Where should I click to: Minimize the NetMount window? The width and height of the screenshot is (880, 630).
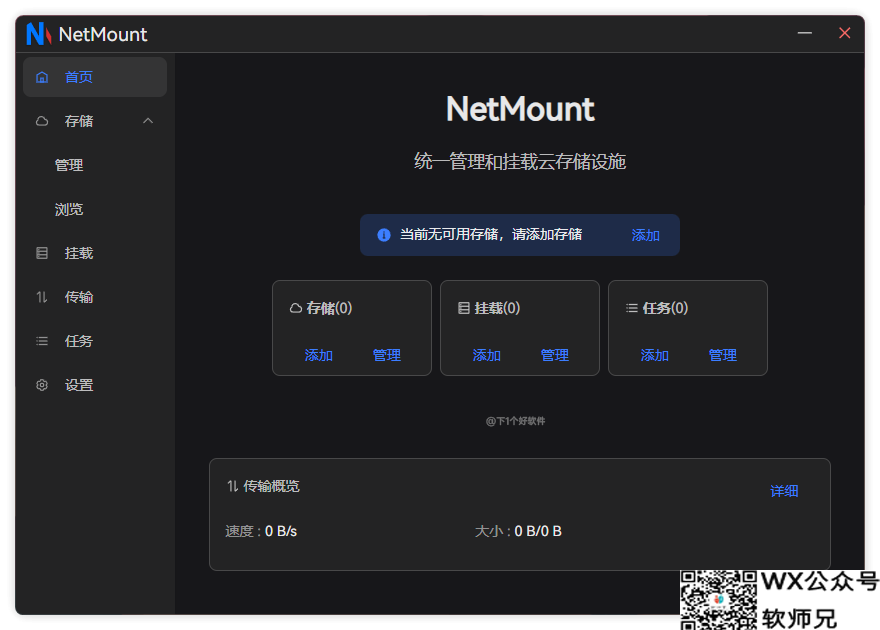[x=805, y=33]
